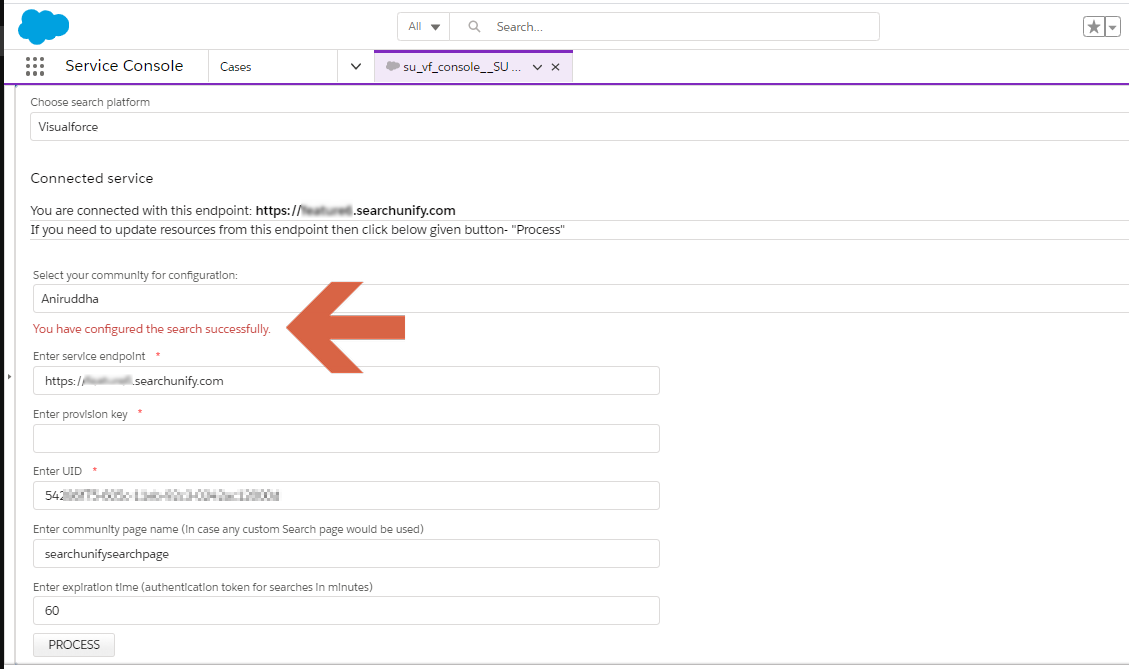Open the All search scope dropdown
The height and width of the screenshot is (669, 1129).
tap(424, 27)
